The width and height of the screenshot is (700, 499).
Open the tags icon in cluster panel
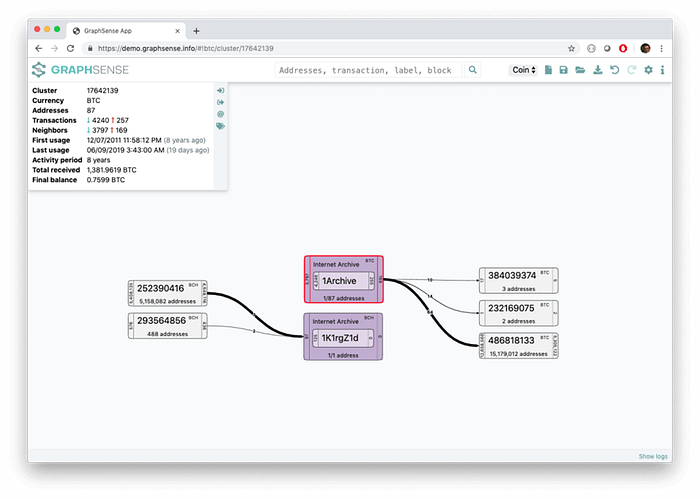[x=220, y=126]
